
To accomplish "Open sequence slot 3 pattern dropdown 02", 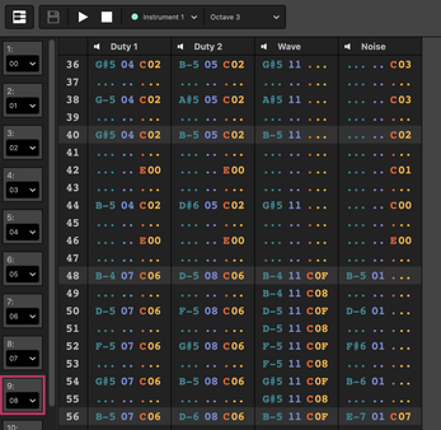I will coord(22,148).
